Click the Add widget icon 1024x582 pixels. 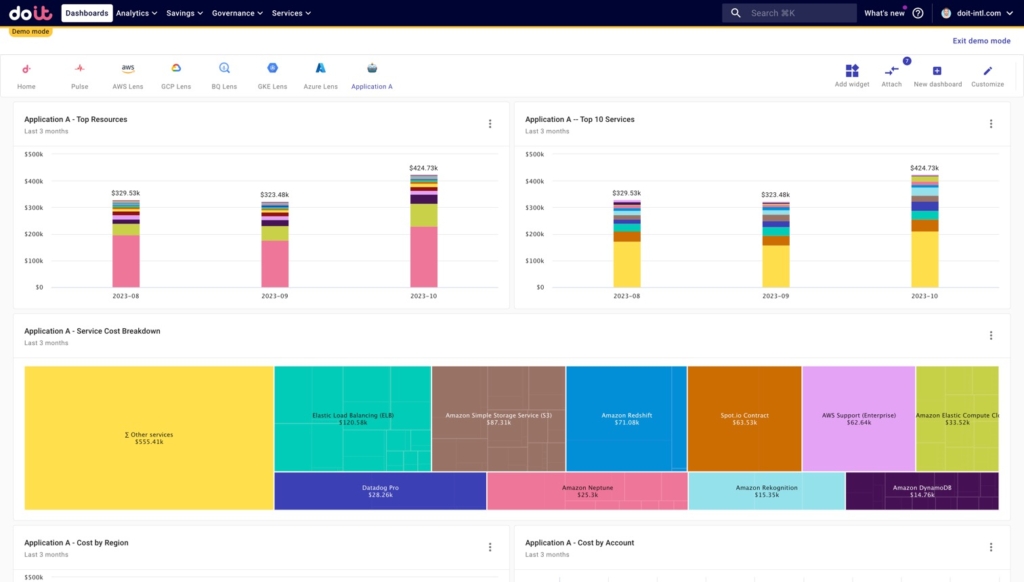852,71
